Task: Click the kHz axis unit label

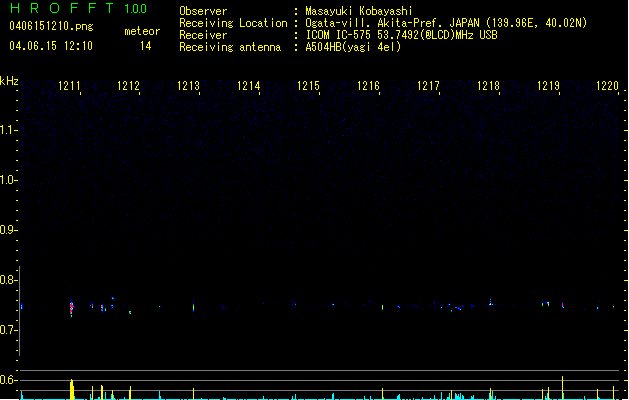Action: point(9,81)
